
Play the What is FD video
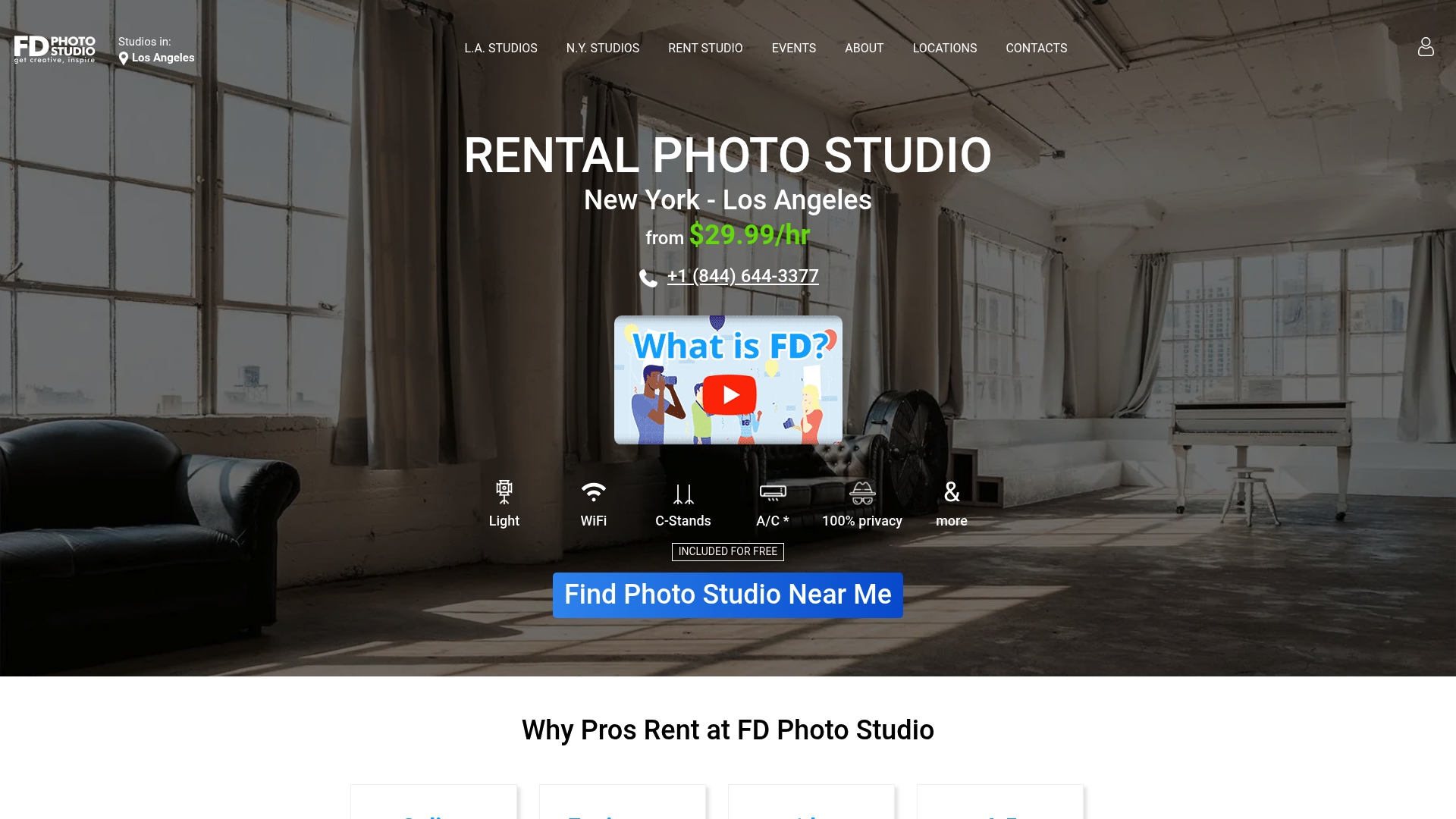coord(729,395)
